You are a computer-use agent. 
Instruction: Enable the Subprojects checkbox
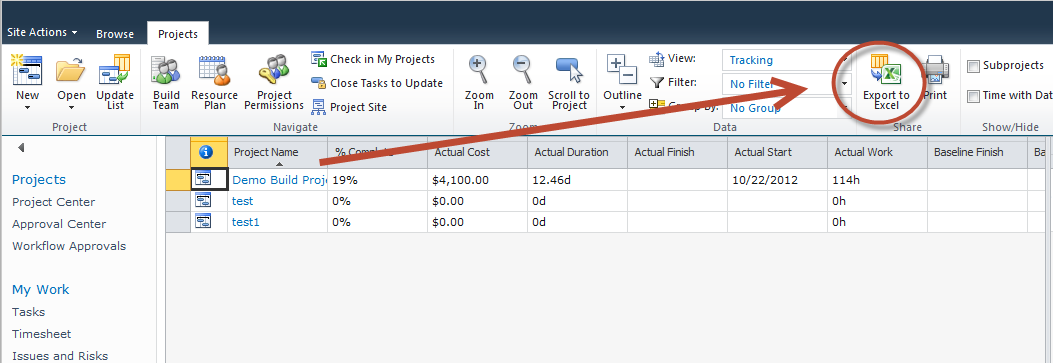pos(973,66)
